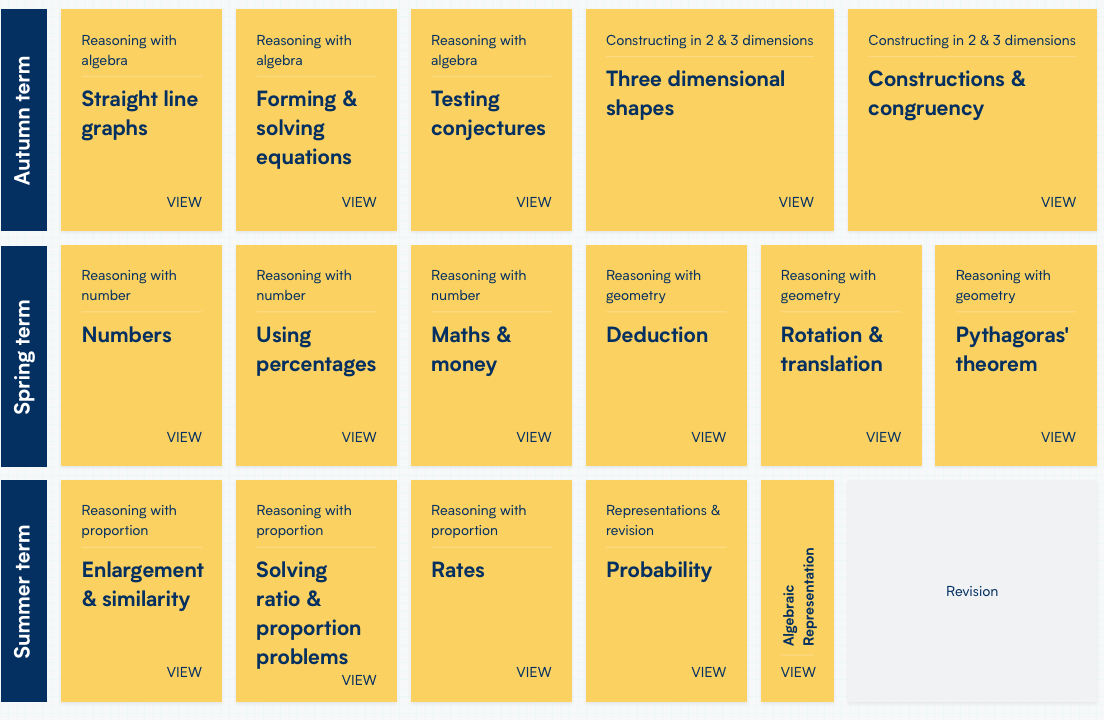The width and height of the screenshot is (1104, 720).
Task: Click the Spring term label
Action: 24,355
